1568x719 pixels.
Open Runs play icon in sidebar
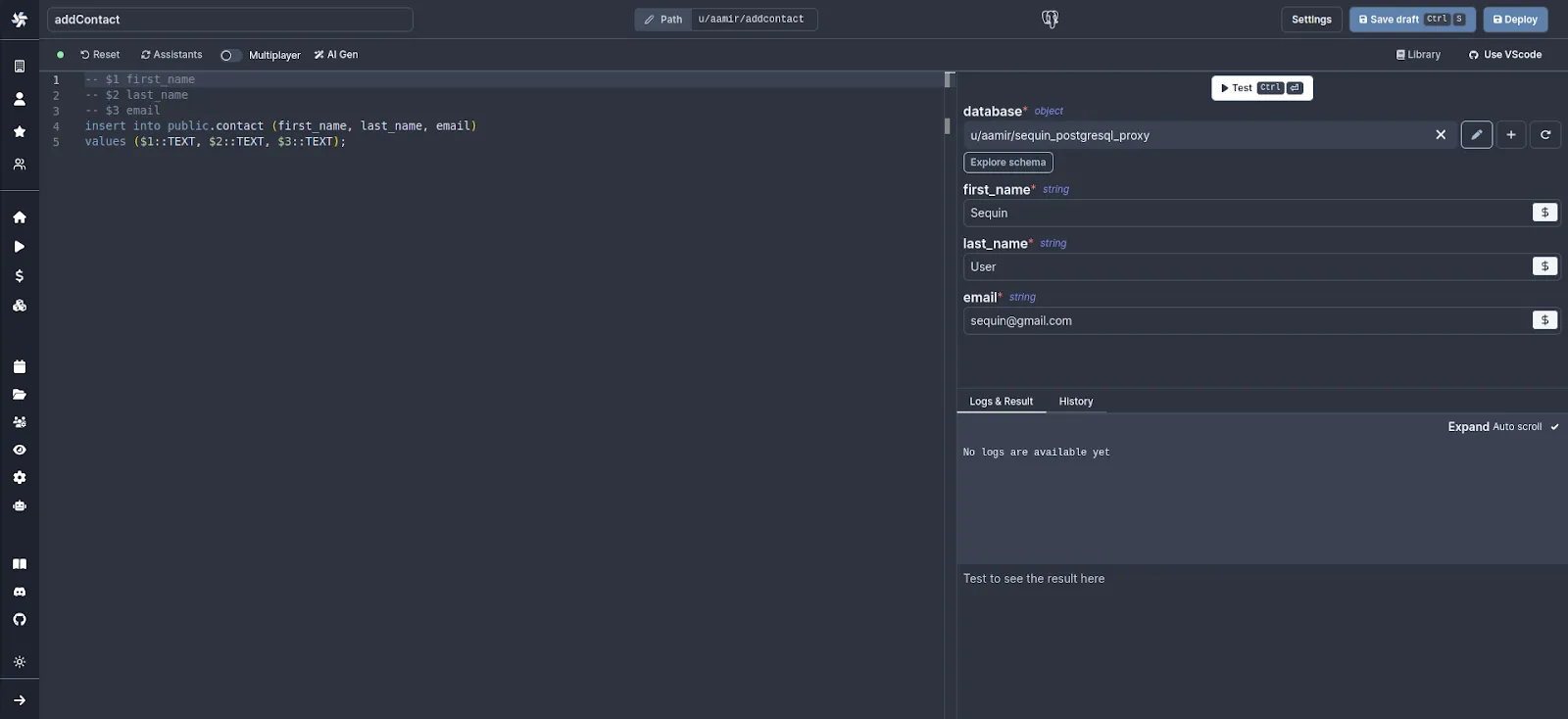[x=20, y=247]
